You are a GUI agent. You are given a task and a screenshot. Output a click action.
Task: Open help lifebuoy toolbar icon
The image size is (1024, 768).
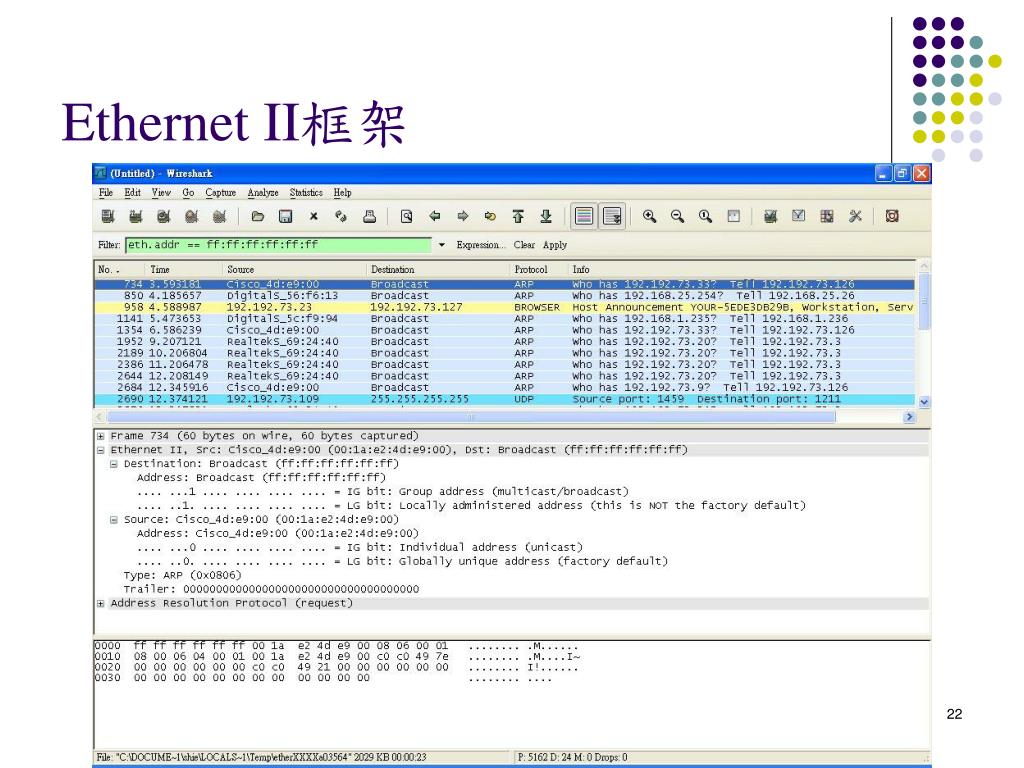(892, 216)
